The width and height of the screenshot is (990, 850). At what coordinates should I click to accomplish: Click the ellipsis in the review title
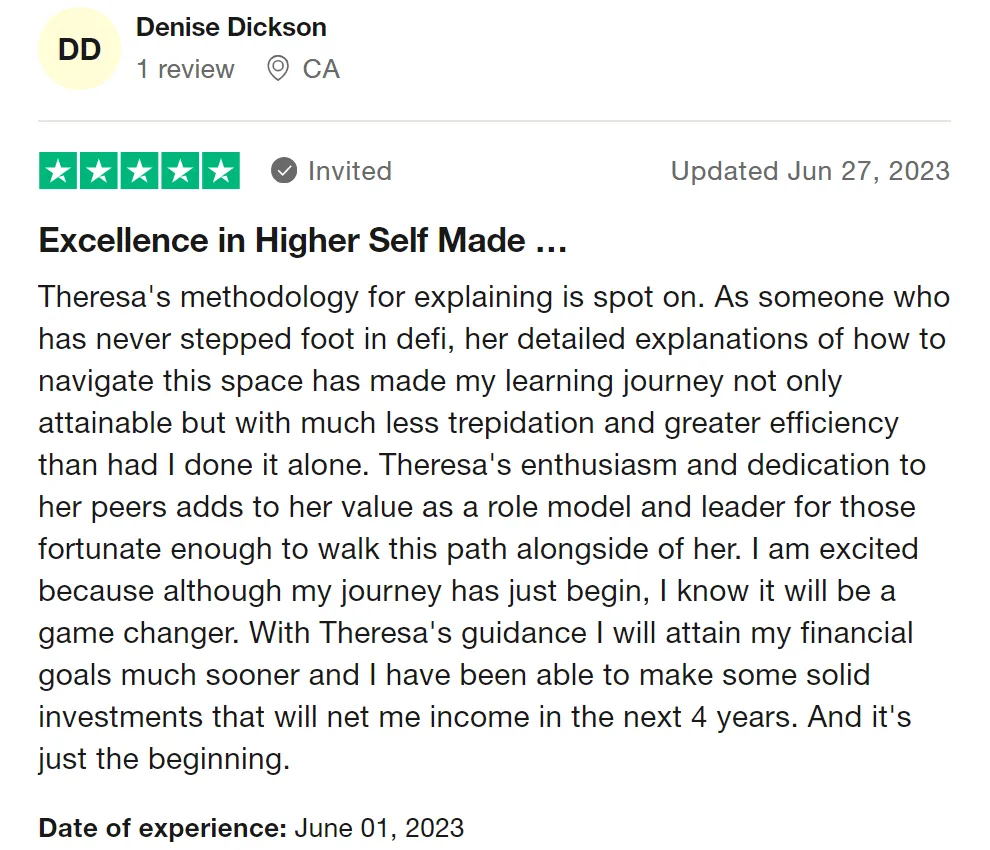551,242
